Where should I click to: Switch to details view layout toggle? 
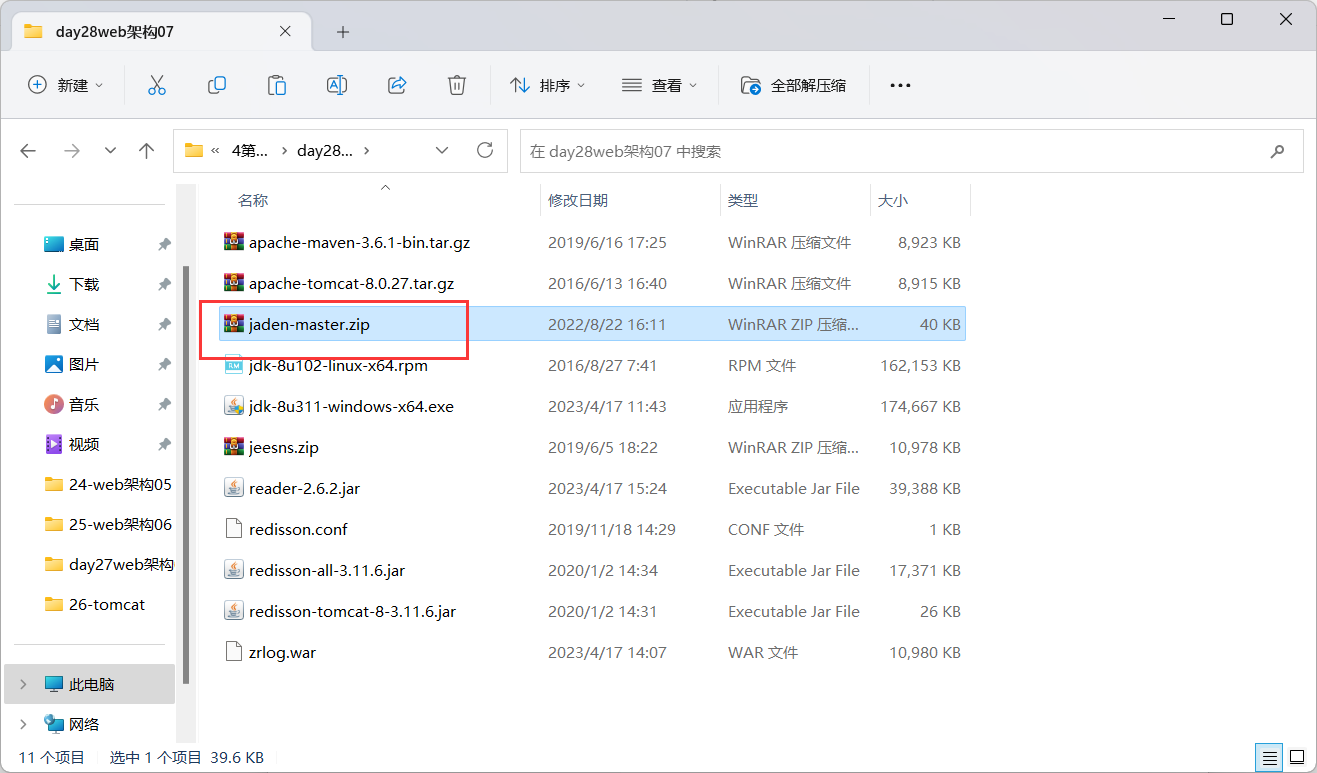tap(1268, 757)
